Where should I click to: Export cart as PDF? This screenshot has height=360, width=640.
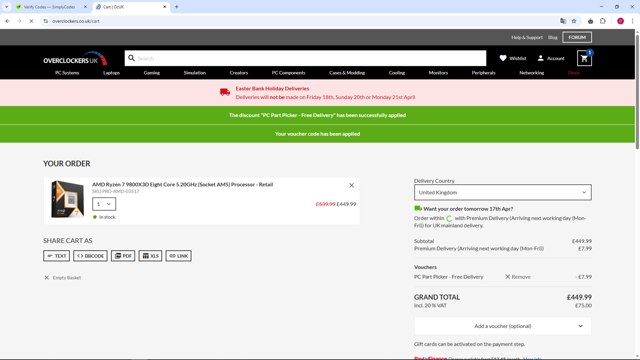click(123, 256)
